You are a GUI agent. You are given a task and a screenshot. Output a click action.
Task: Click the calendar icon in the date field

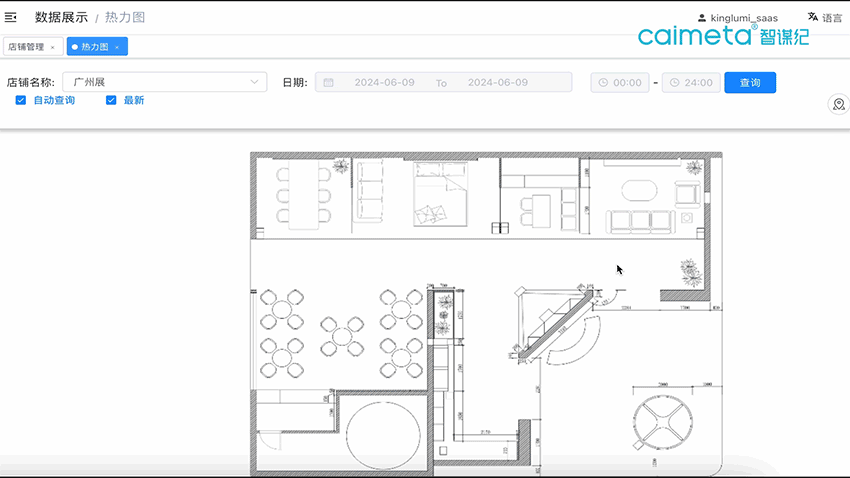coord(328,83)
